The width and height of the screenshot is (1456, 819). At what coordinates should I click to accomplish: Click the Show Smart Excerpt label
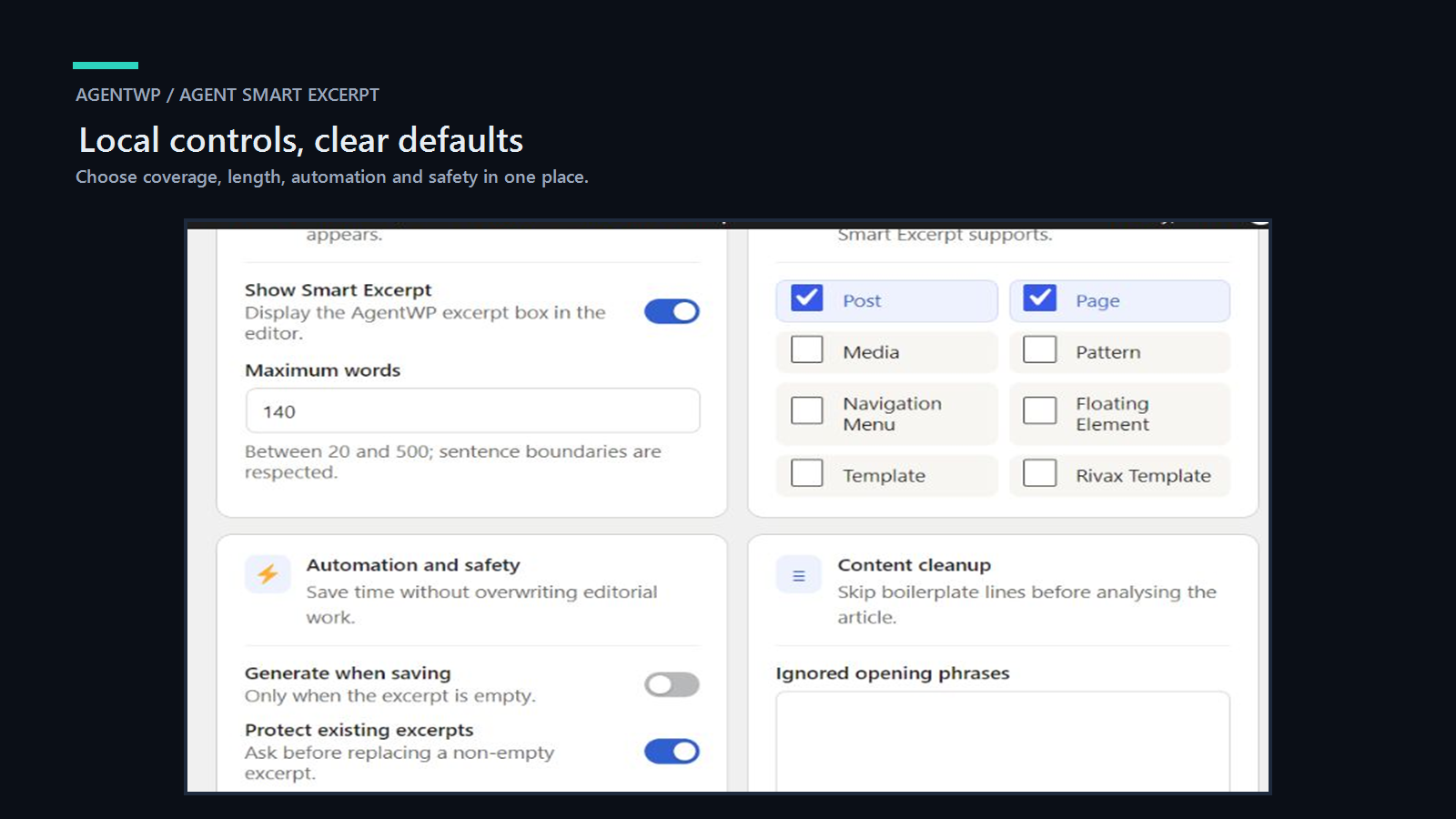click(x=338, y=290)
